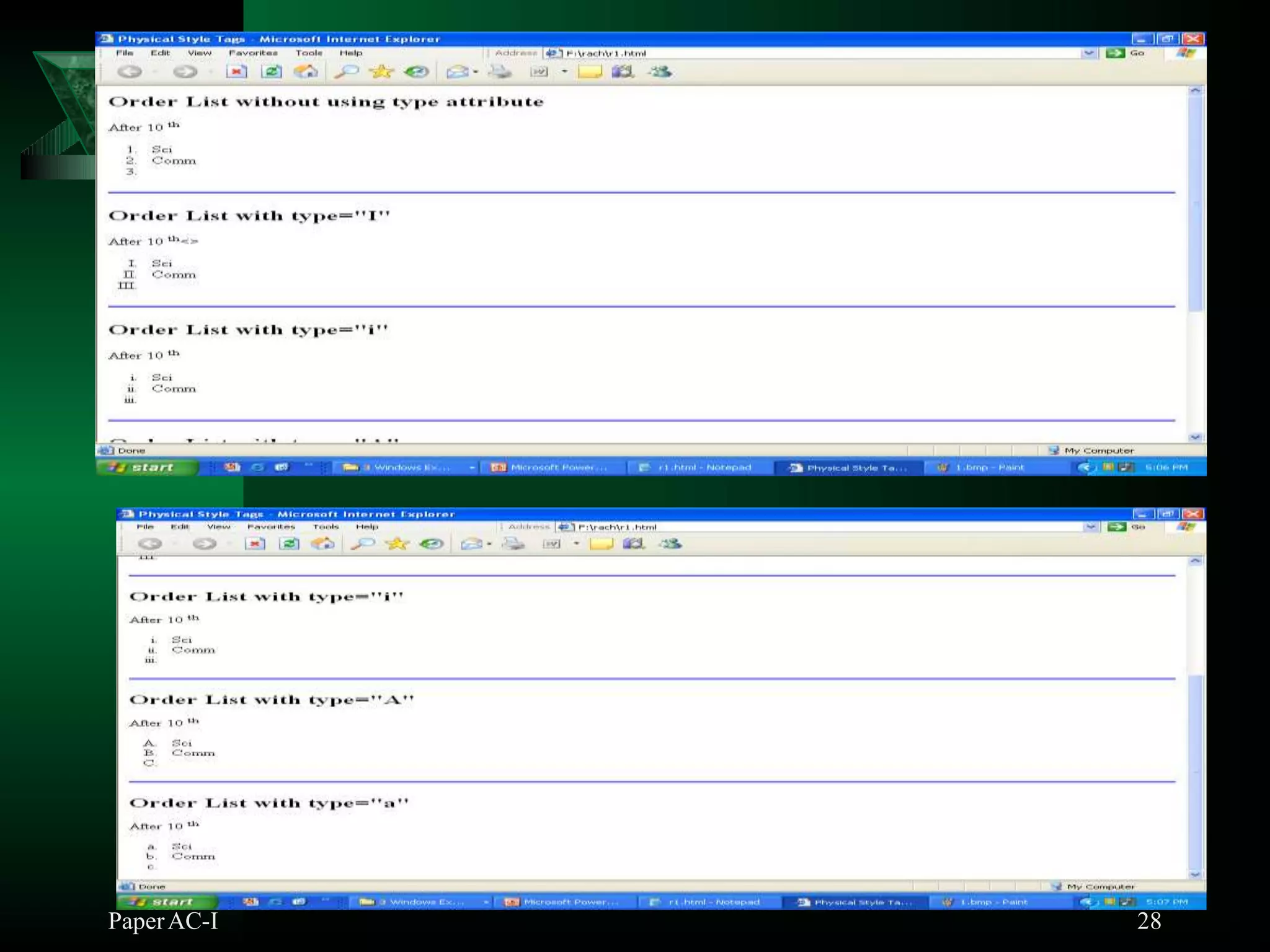Click Print icon in upper browser window
1270x952 pixels.
(x=500, y=72)
